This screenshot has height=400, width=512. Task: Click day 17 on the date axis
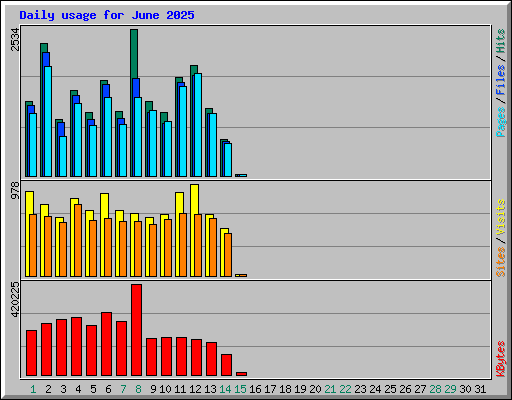[270, 389]
